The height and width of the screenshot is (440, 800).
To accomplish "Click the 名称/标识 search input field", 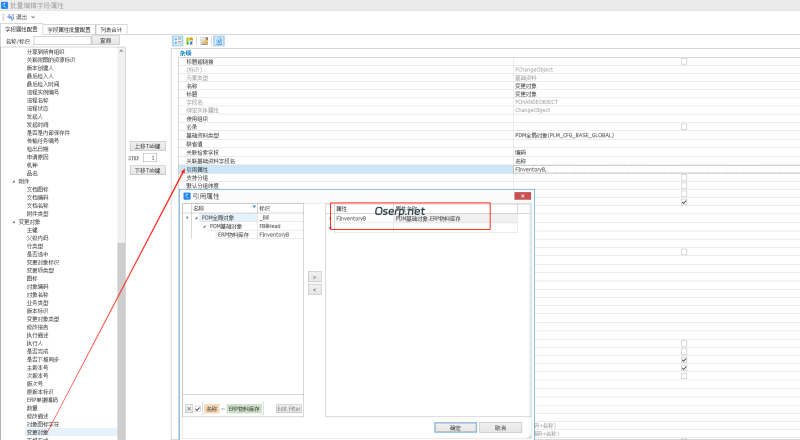I will (63, 41).
